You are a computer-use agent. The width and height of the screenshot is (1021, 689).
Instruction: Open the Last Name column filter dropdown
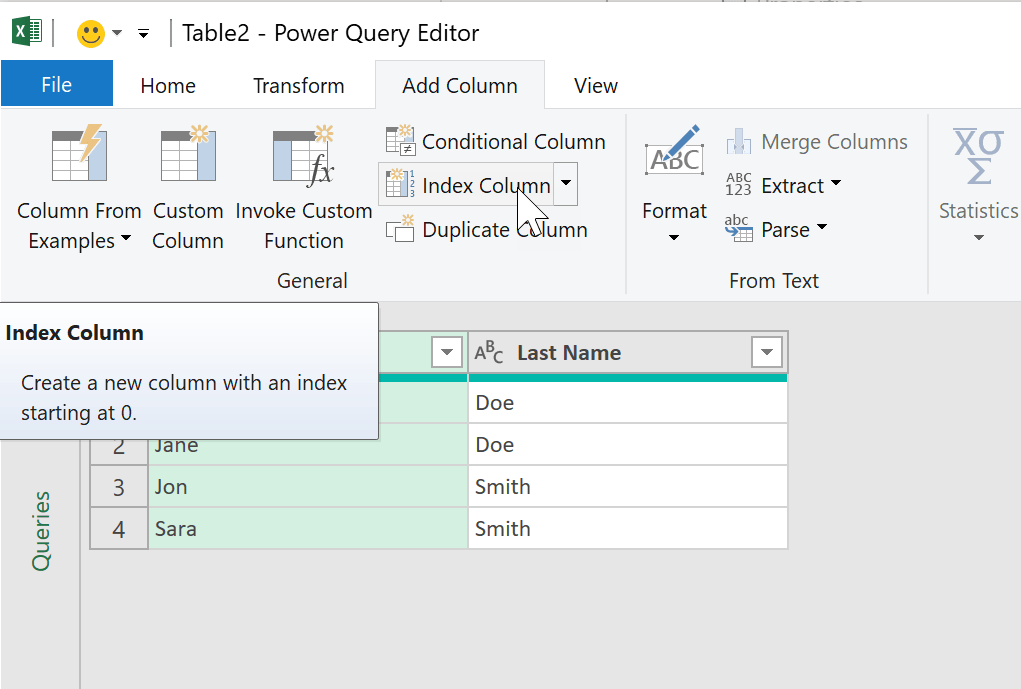(767, 352)
